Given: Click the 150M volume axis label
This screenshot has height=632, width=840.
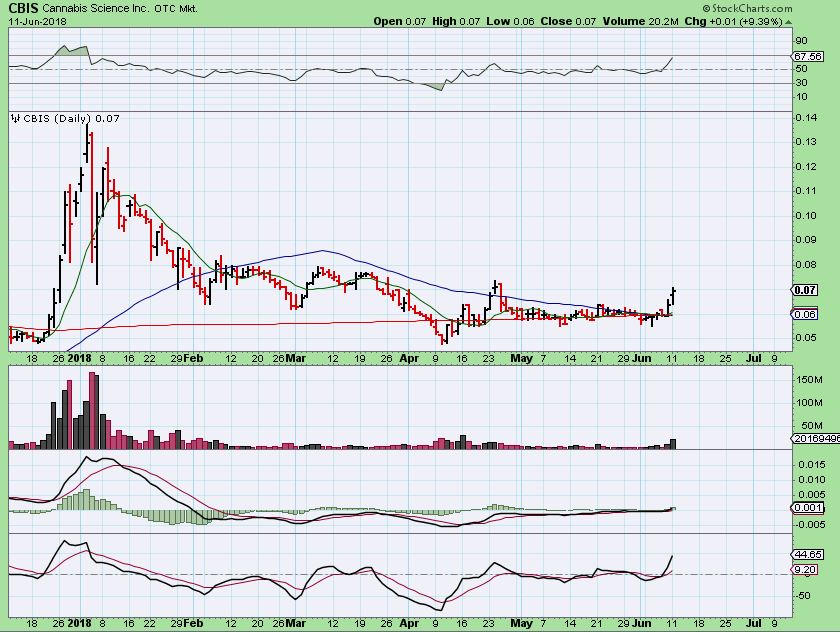Looking at the screenshot, I should click(810, 380).
